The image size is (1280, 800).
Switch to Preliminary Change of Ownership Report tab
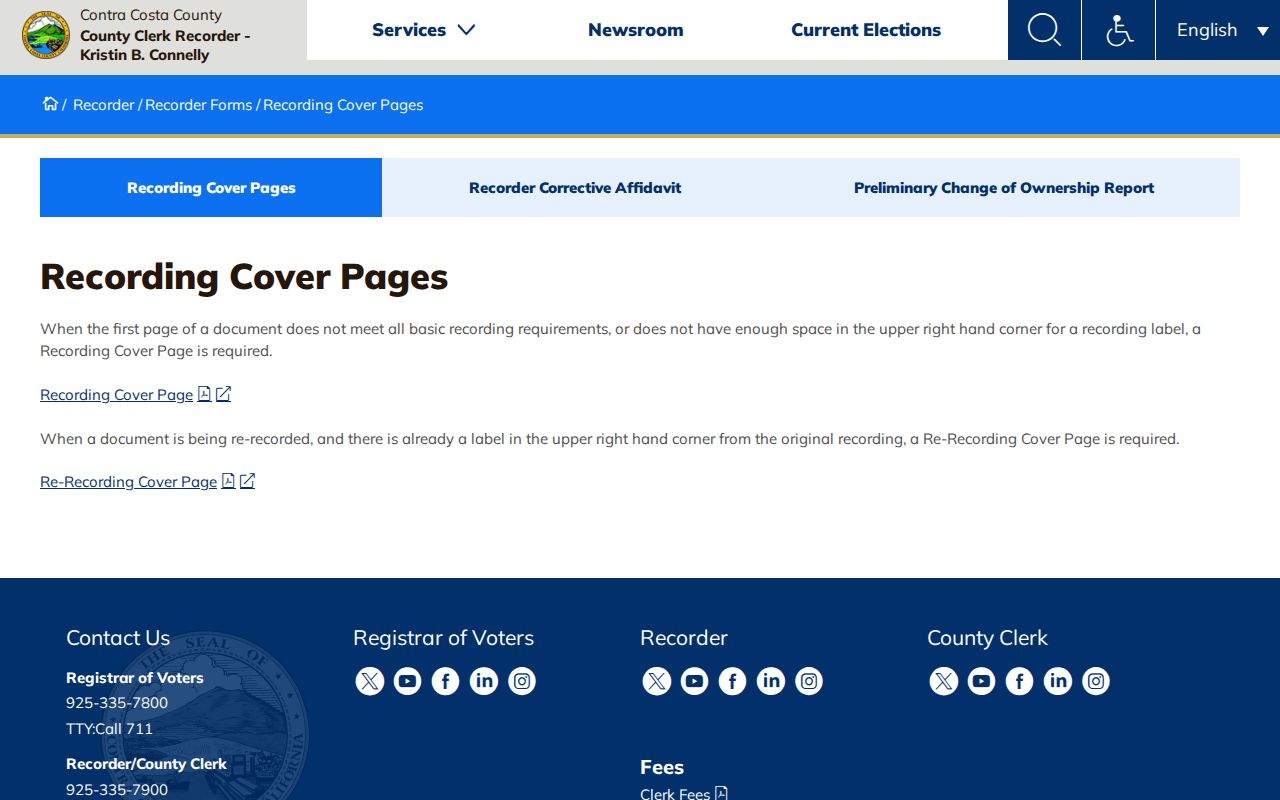(x=1004, y=188)
